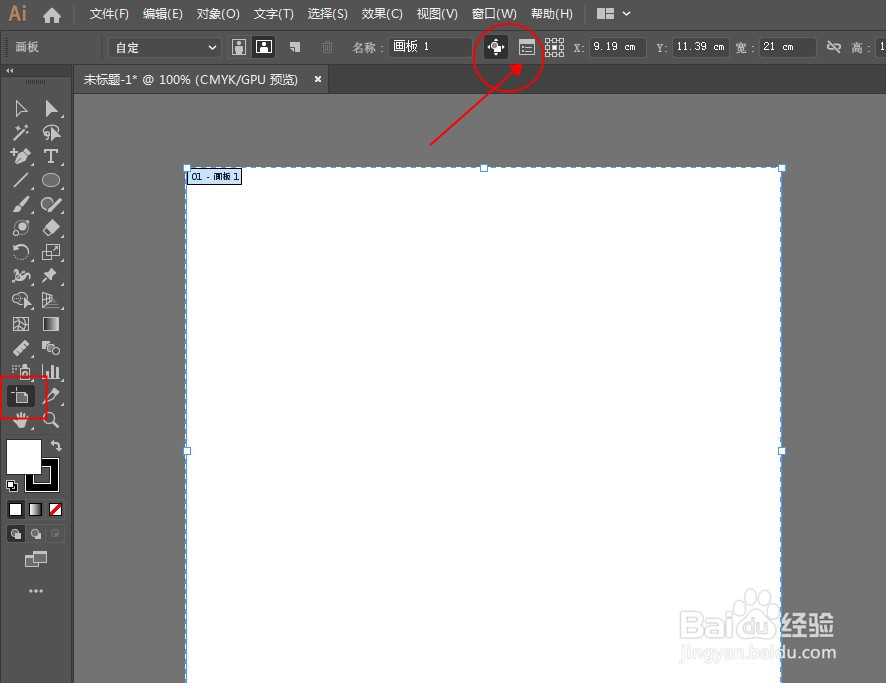The height and width of the screenshot is (683, 886).
Task: Open Change Screen Mode button
Action: [36, 559]
